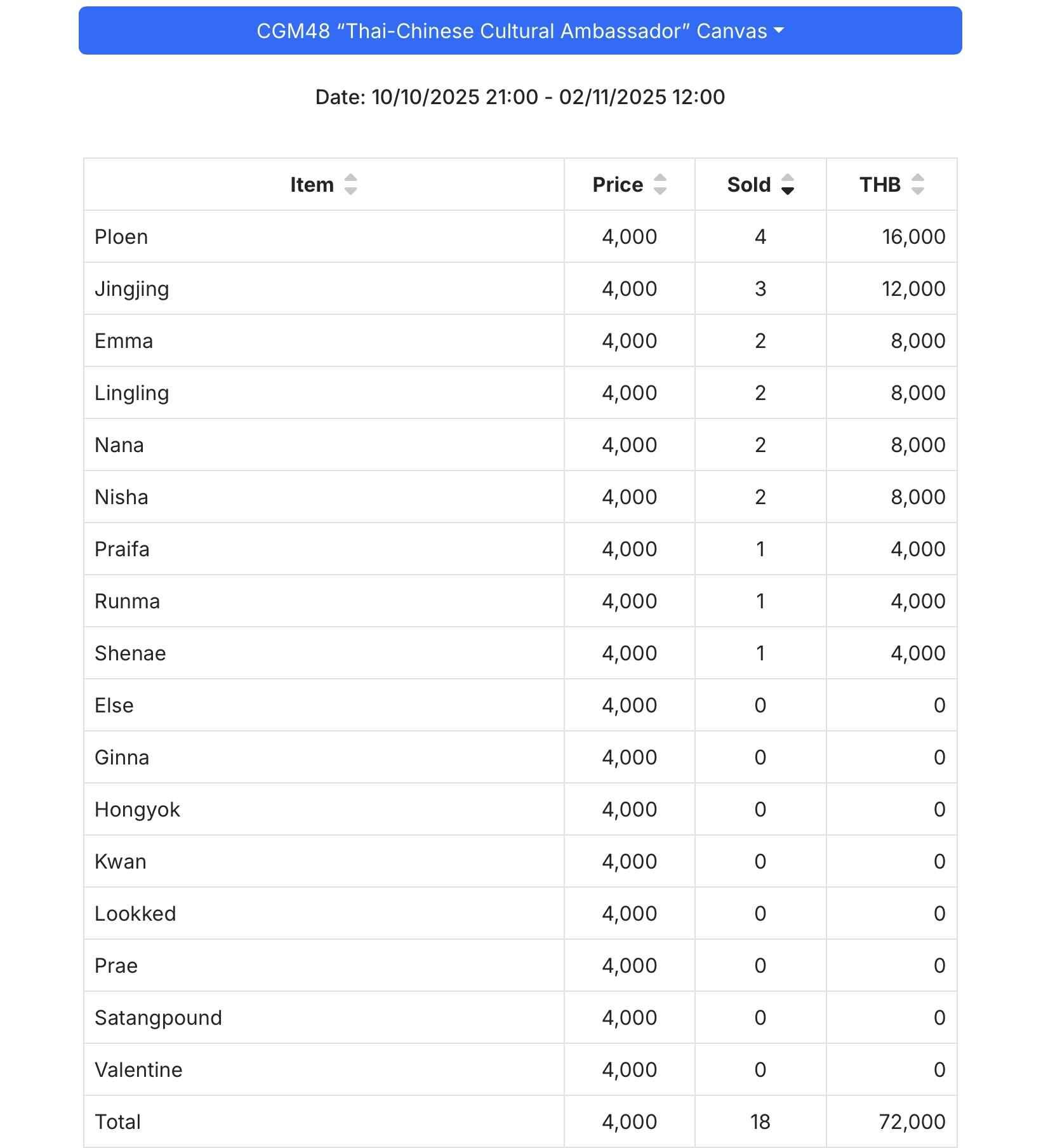The image size is (1041, 1148).
Task: Sort table by Item column icon
Action: pyautogui.click(x=350, y=185)
